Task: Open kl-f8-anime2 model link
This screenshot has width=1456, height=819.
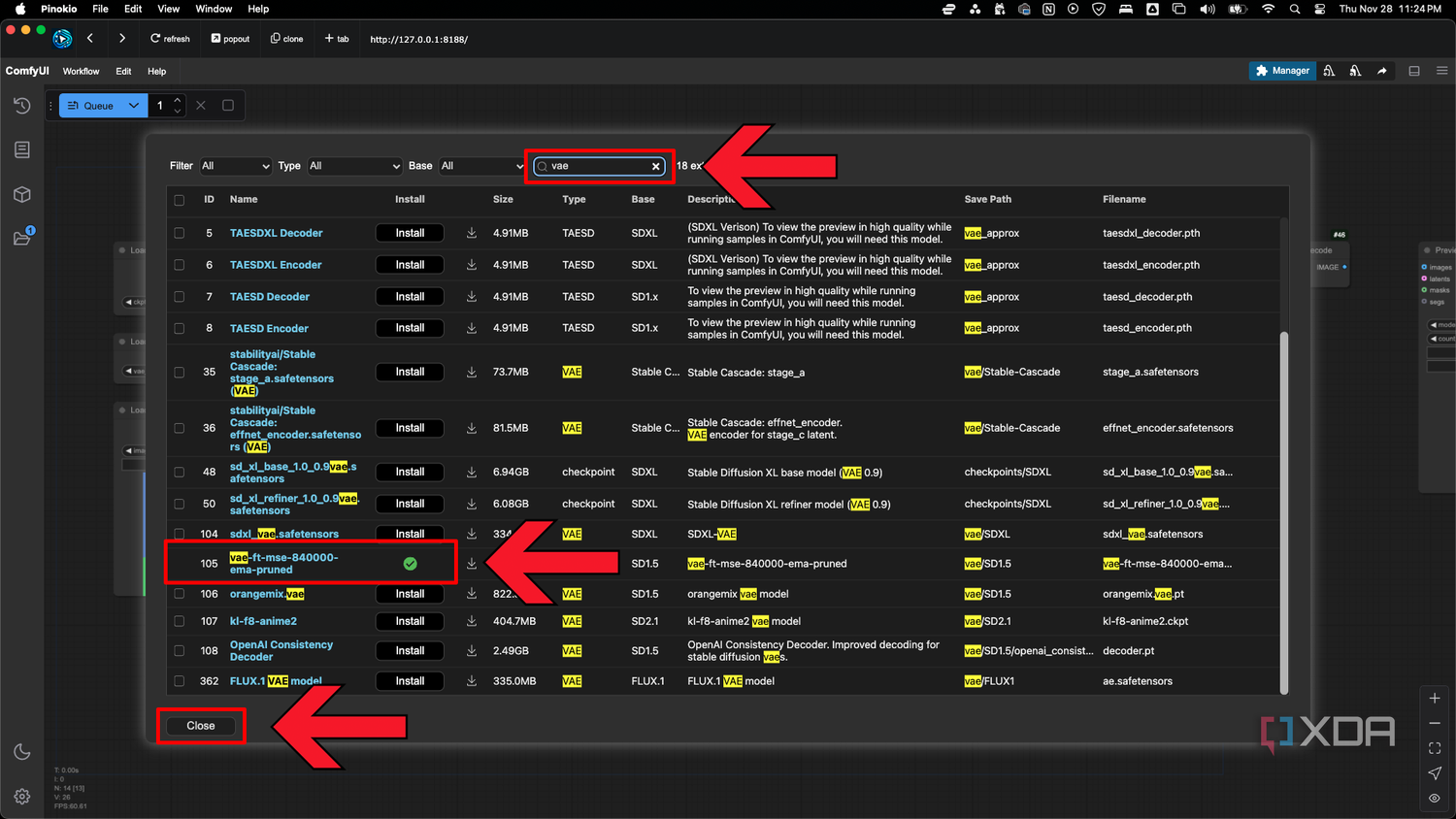Action: [263, 621]
